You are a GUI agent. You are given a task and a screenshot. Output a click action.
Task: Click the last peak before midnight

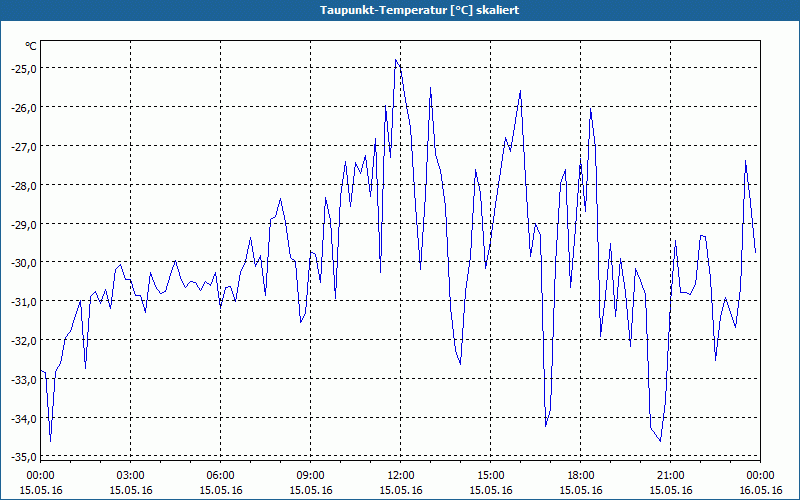pyautogui.click(x=745, y=161)
